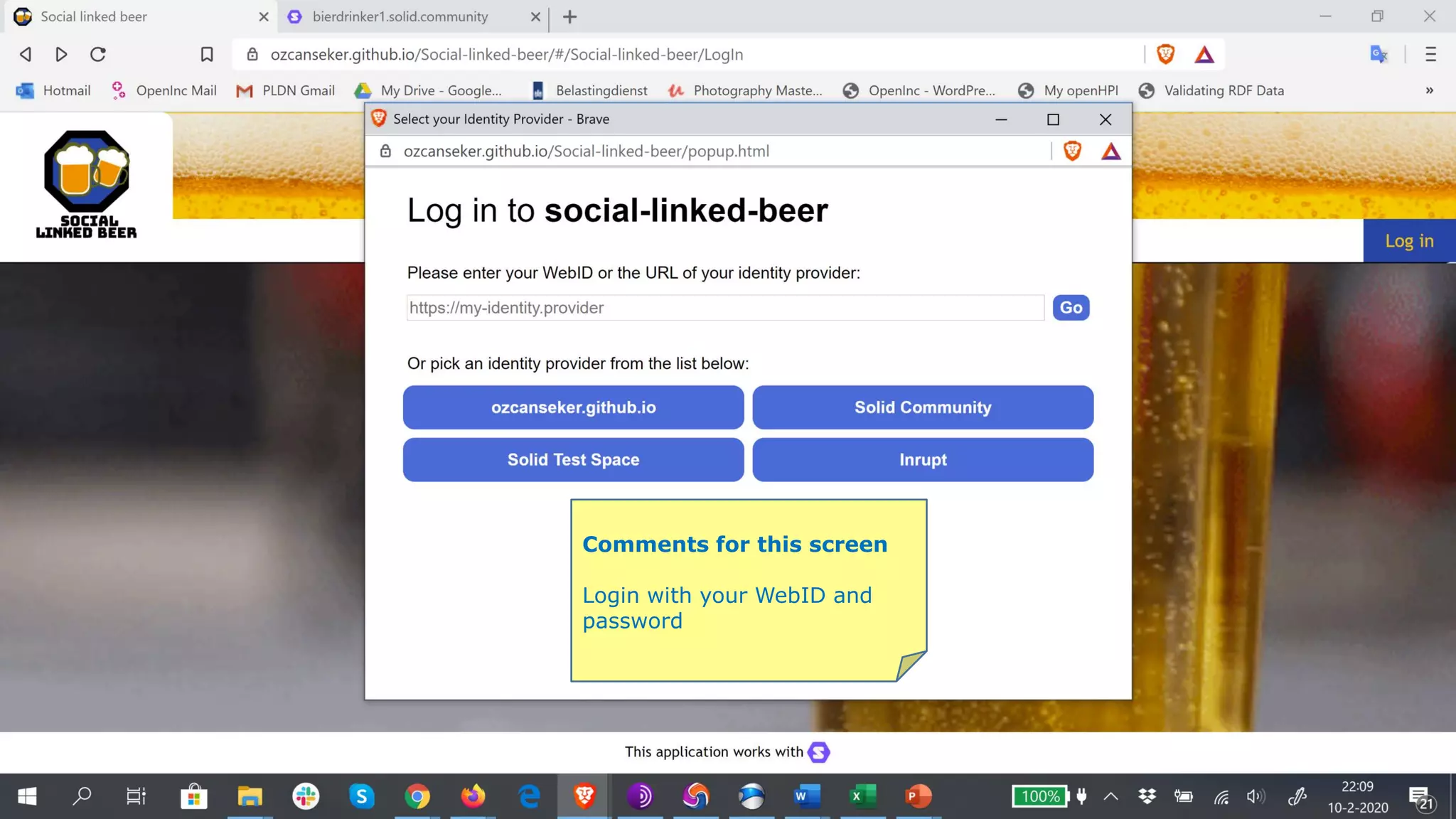Open Brave Shields in main window toolbar

coord(1165,54)
